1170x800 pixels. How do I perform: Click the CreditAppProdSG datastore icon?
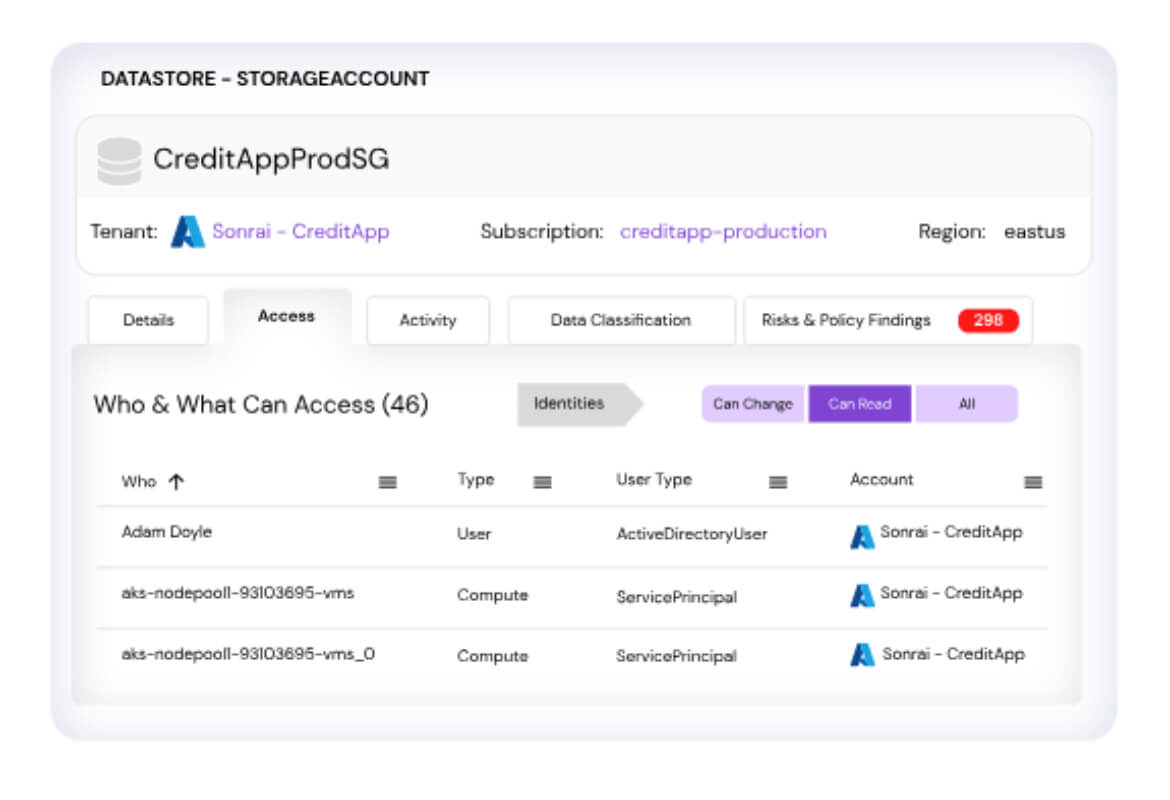(119, 160)
